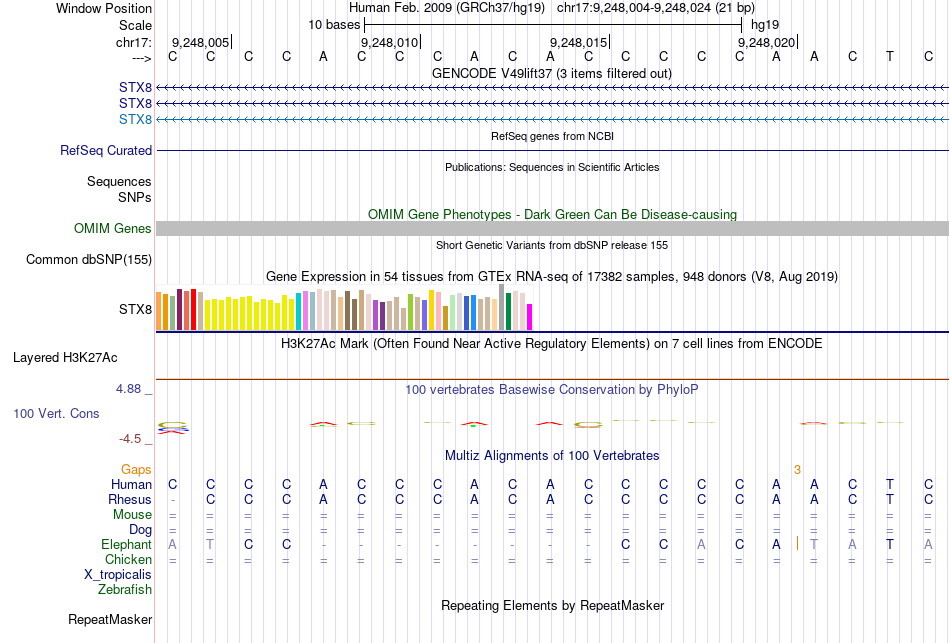Click the black STX8 label beside GTEx bars

(135, 310)
